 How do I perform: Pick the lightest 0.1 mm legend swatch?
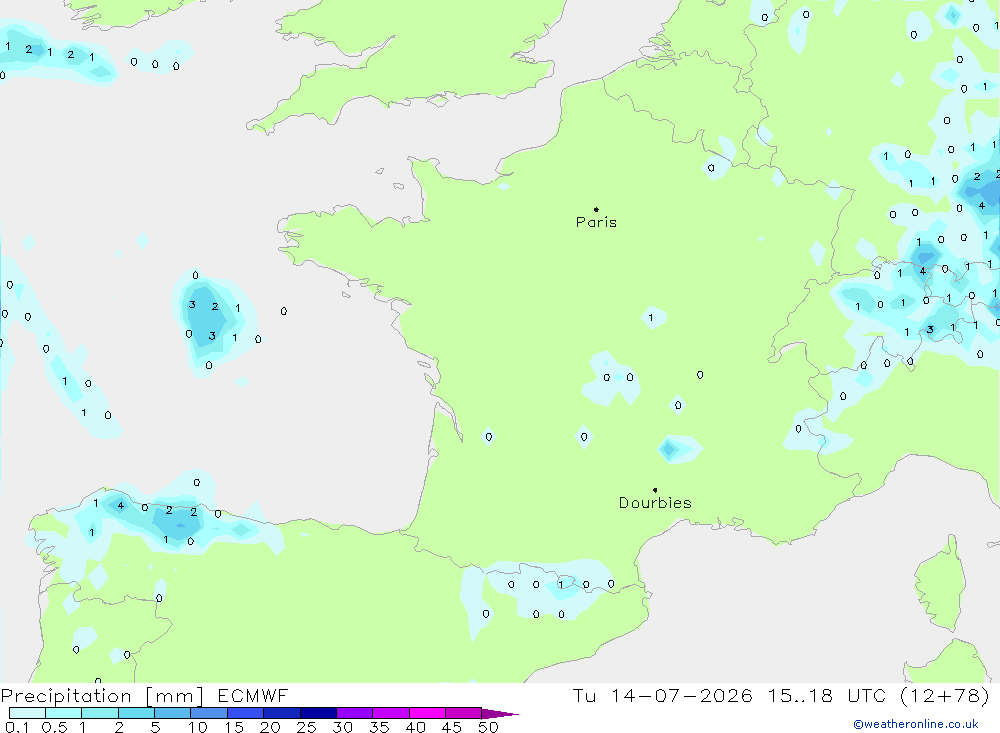[x=27, y=713]
